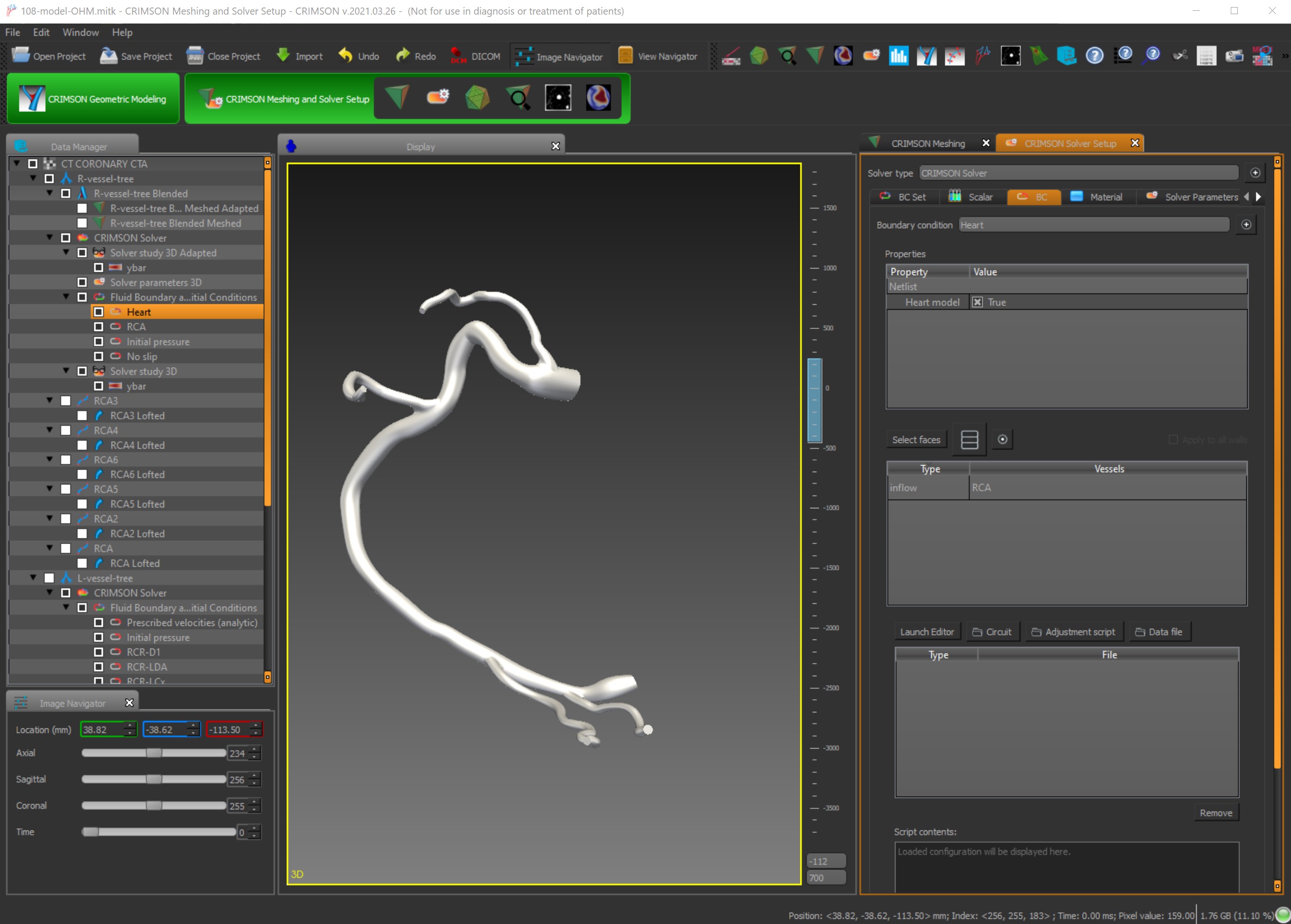The width and height of the screenshot is (1291, 924).
Task: Click the Axial slice slider handle
Action: click(154, 753)
